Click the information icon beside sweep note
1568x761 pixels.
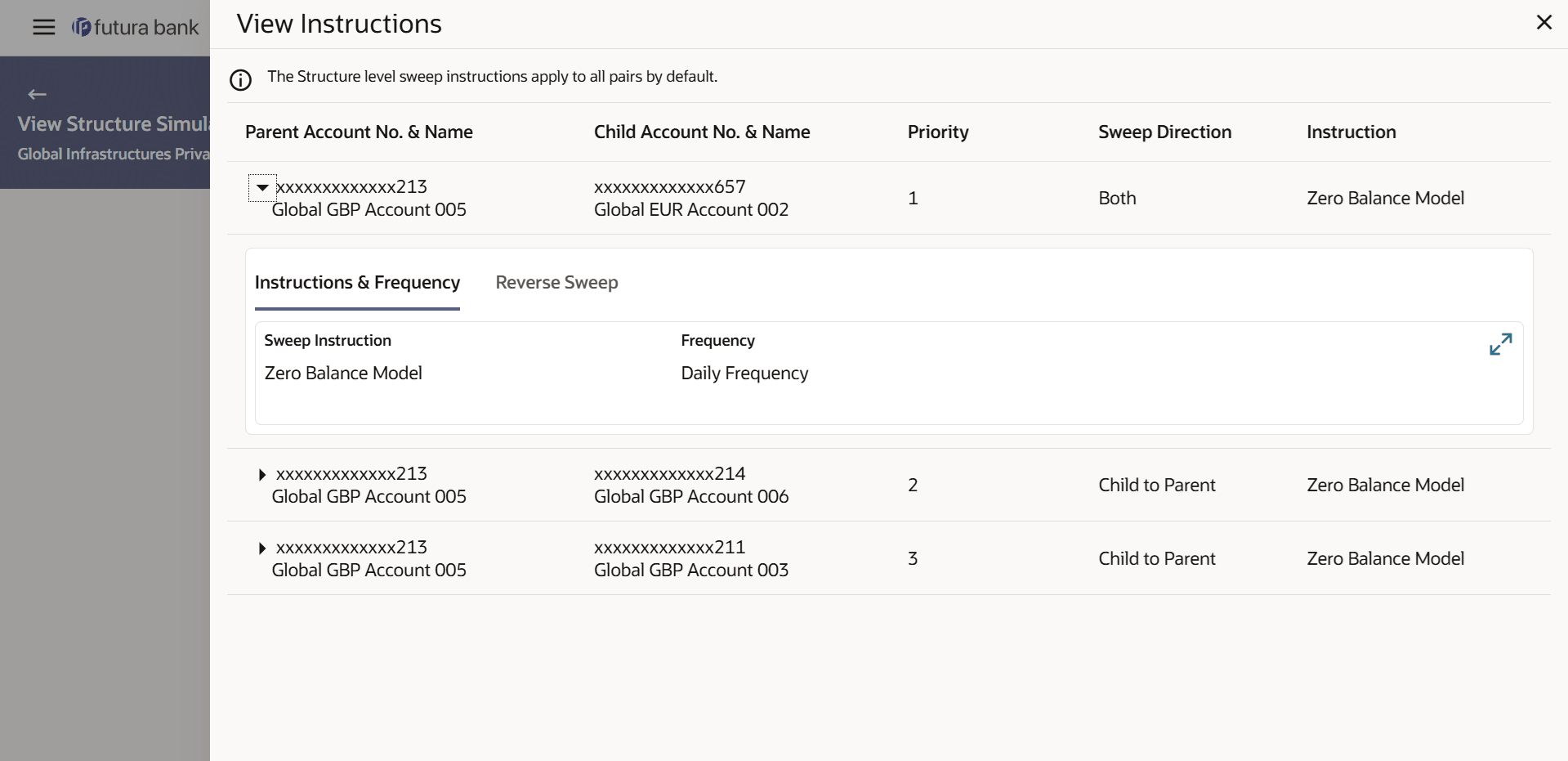point(241,80)
